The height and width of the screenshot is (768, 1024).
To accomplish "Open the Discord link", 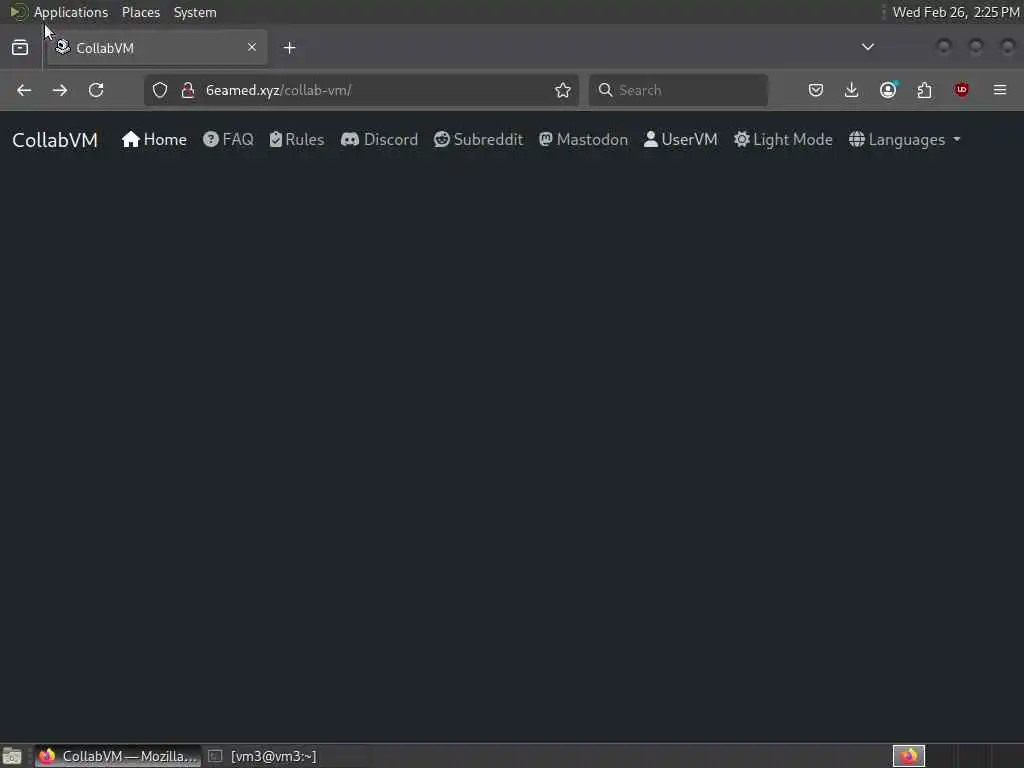I will point(379,140).
